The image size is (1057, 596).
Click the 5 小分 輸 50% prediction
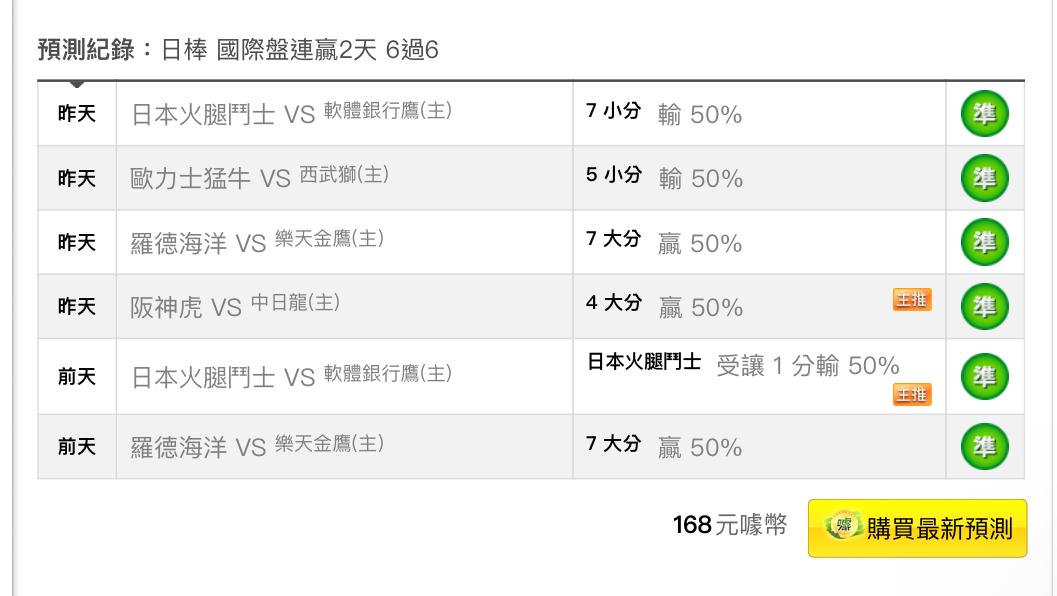[x=664, y=178]
